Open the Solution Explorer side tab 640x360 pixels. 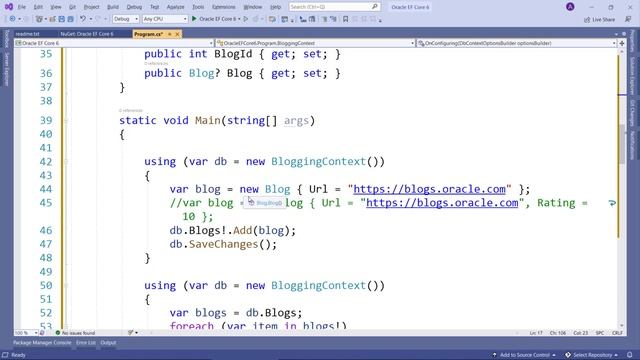pyautogui.click(x=633, y=76)
